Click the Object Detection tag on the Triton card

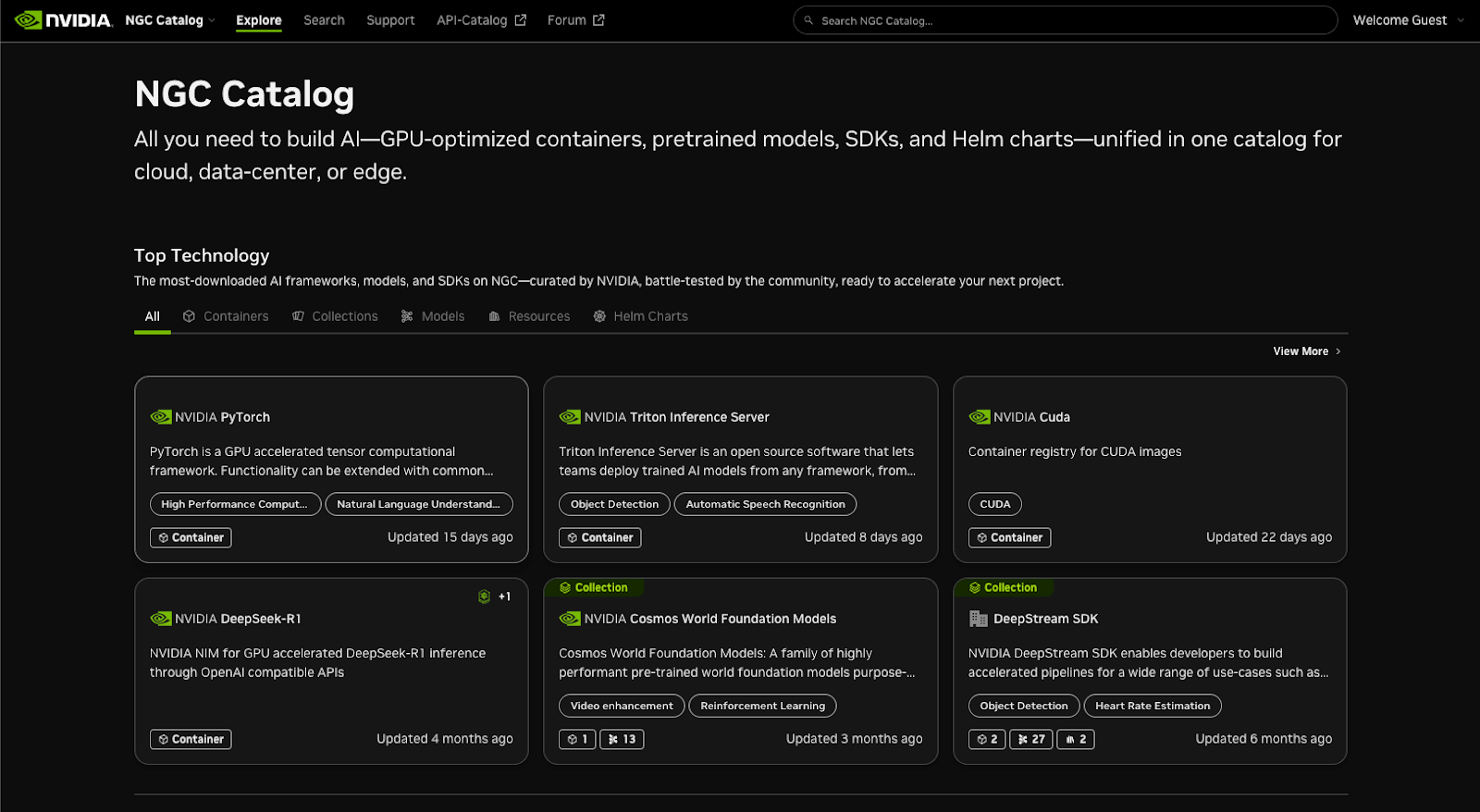point(614,504)
